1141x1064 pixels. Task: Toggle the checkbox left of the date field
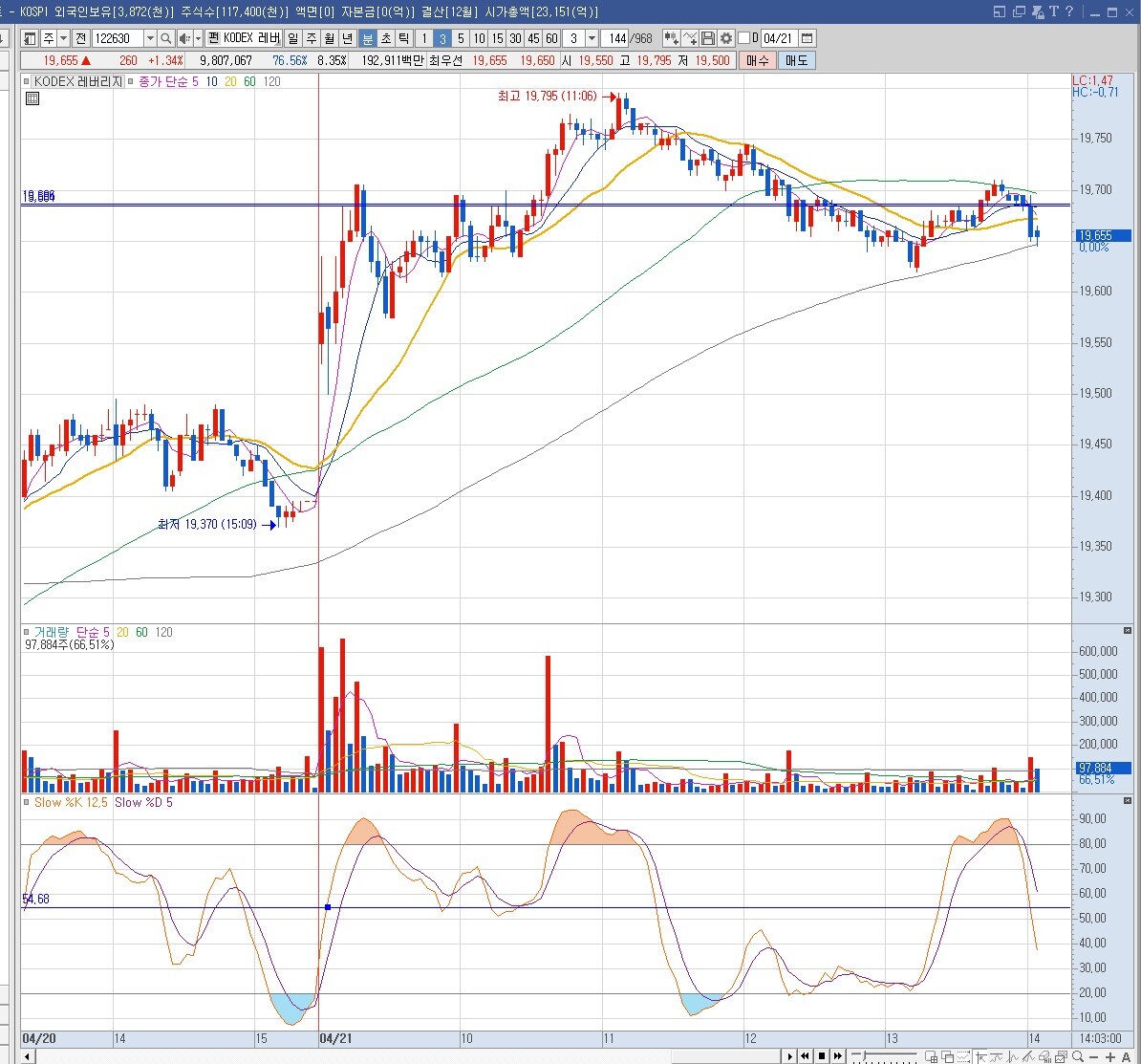tap(743, 38)
